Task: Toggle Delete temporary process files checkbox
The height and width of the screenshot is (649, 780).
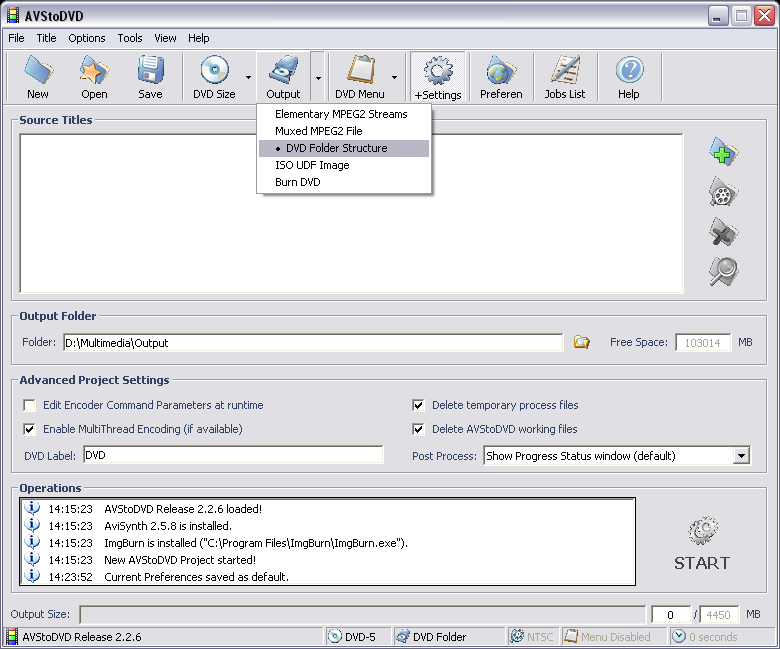Action: (418, 405)
